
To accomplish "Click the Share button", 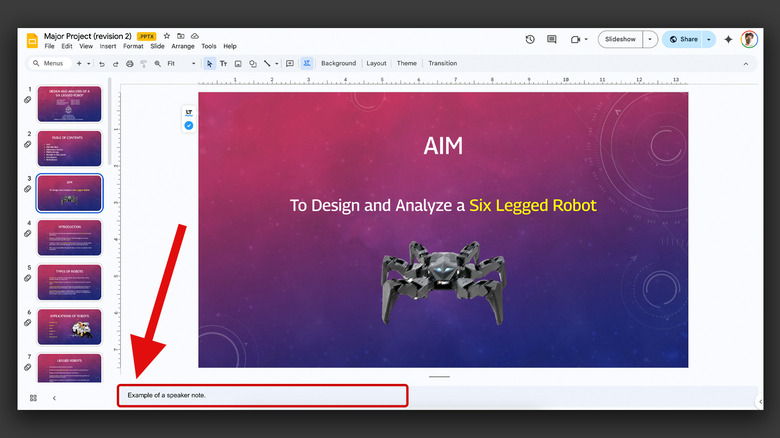I will pos(682,39).
